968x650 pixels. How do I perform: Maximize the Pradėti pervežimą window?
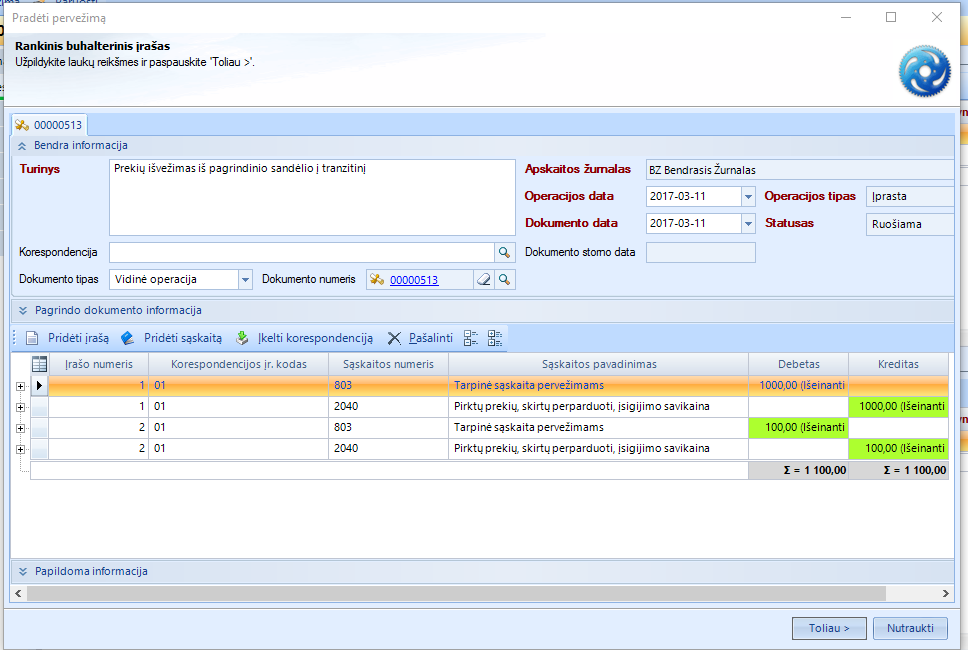click(x=891, y=17)
